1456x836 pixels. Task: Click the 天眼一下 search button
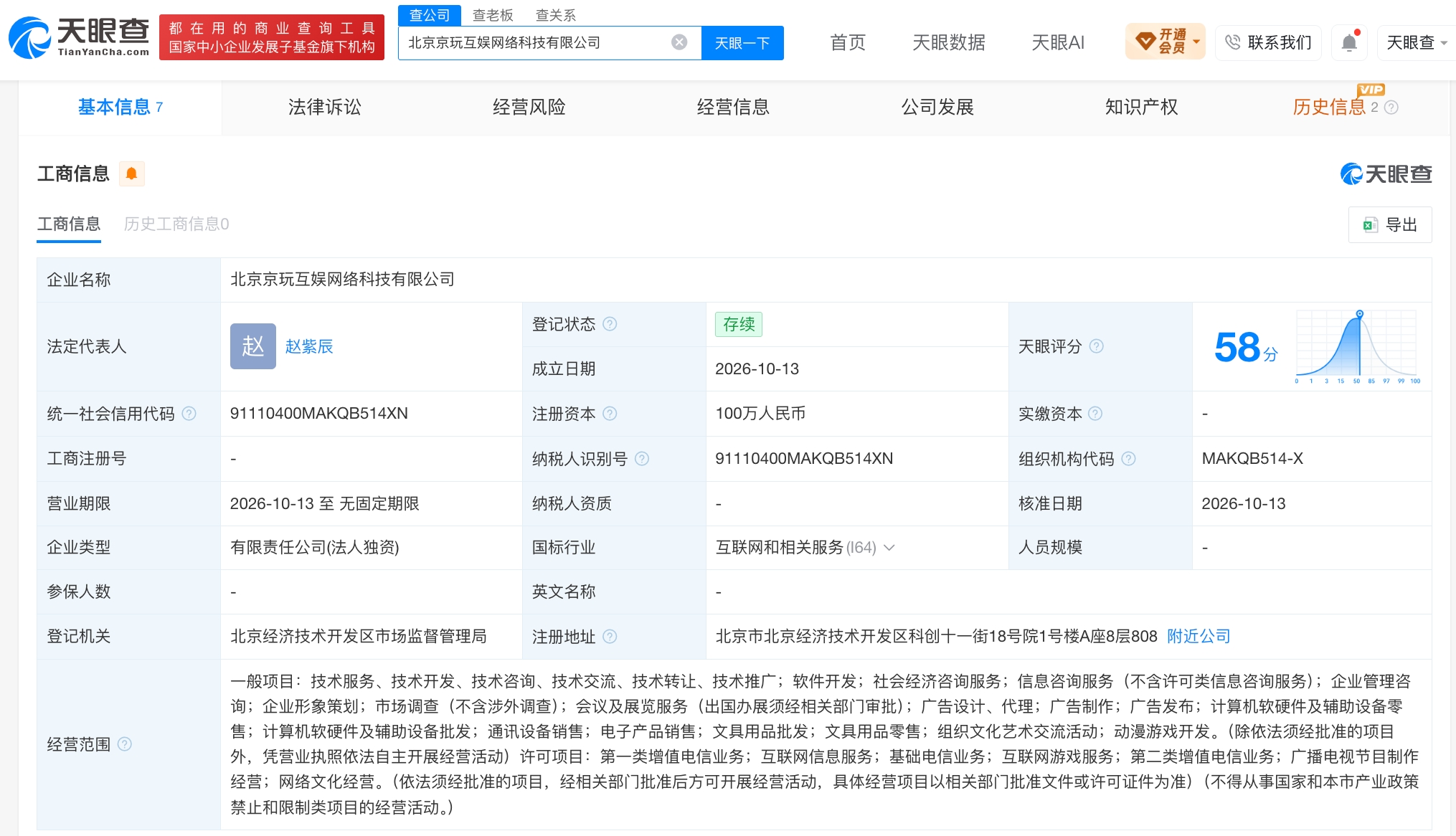[742, 43]
